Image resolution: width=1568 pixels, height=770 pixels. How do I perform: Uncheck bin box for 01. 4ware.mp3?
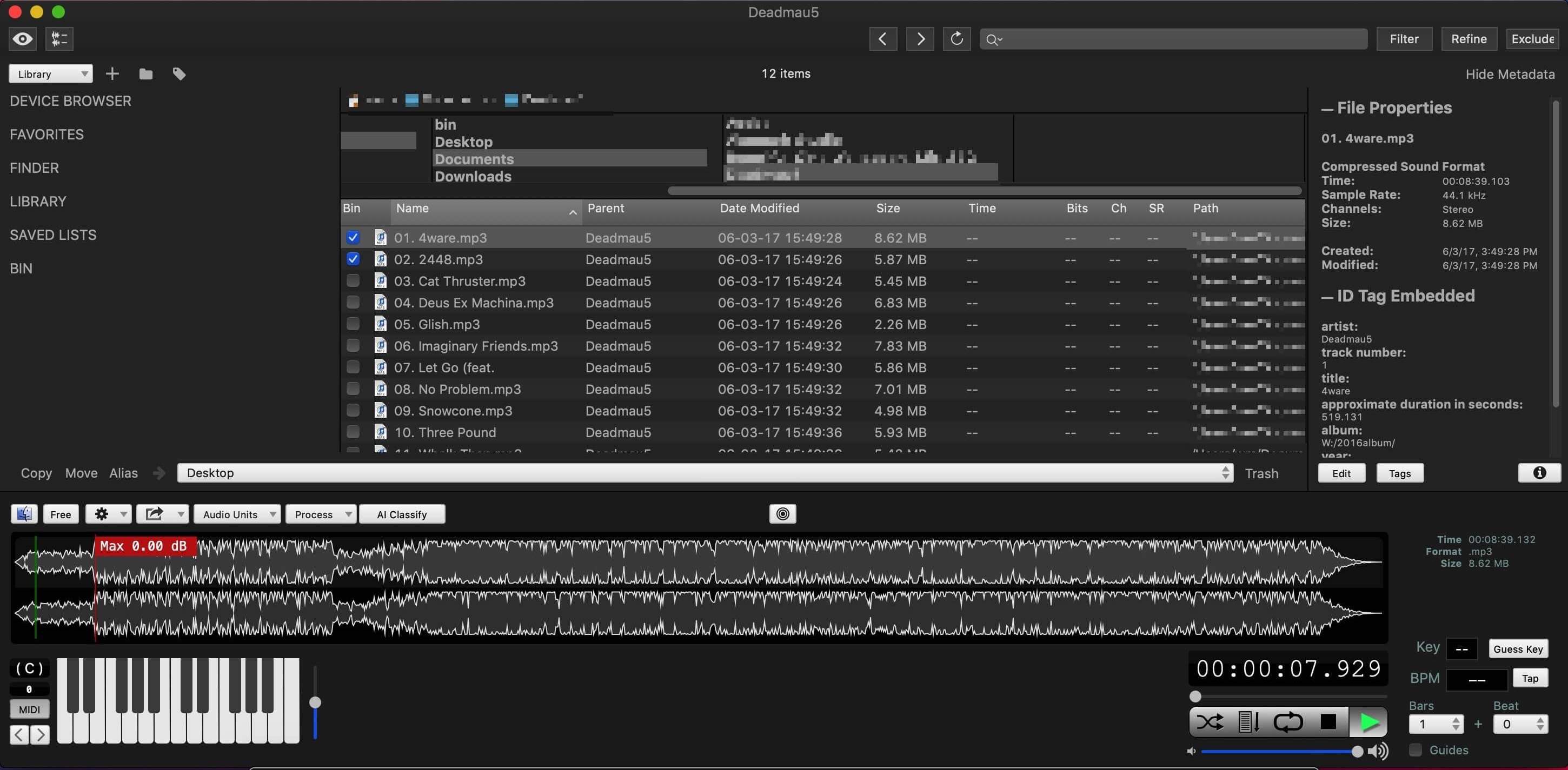tap(353, 237)
